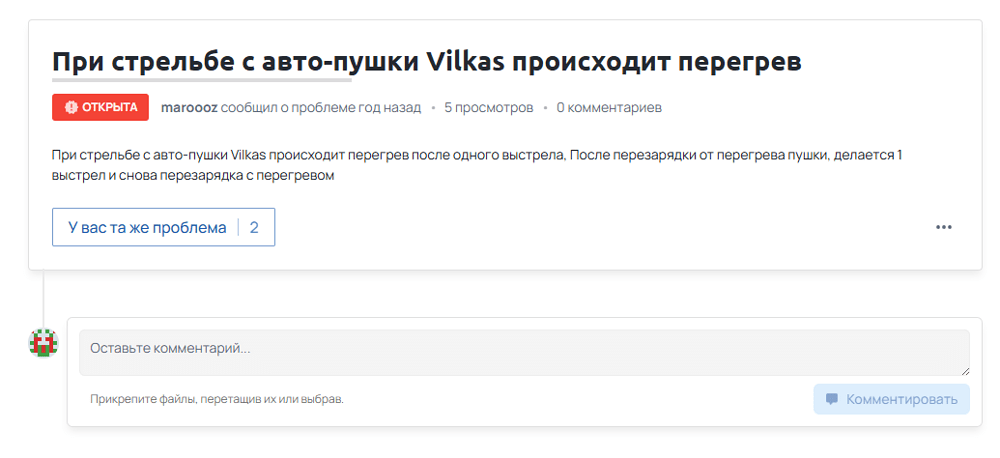
Task: Open the three-dots more options menu
Action: coord(943,227)
